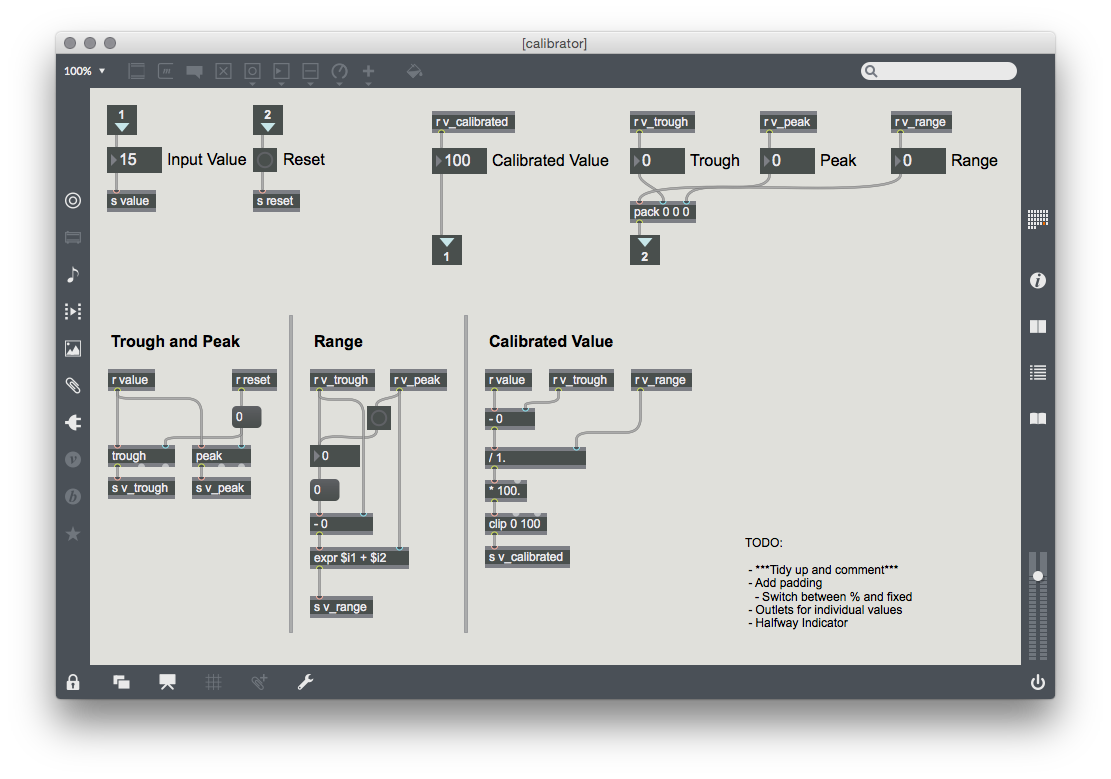
Task: Add a toggle object from toolbar
Action: (x=223, y=71)
